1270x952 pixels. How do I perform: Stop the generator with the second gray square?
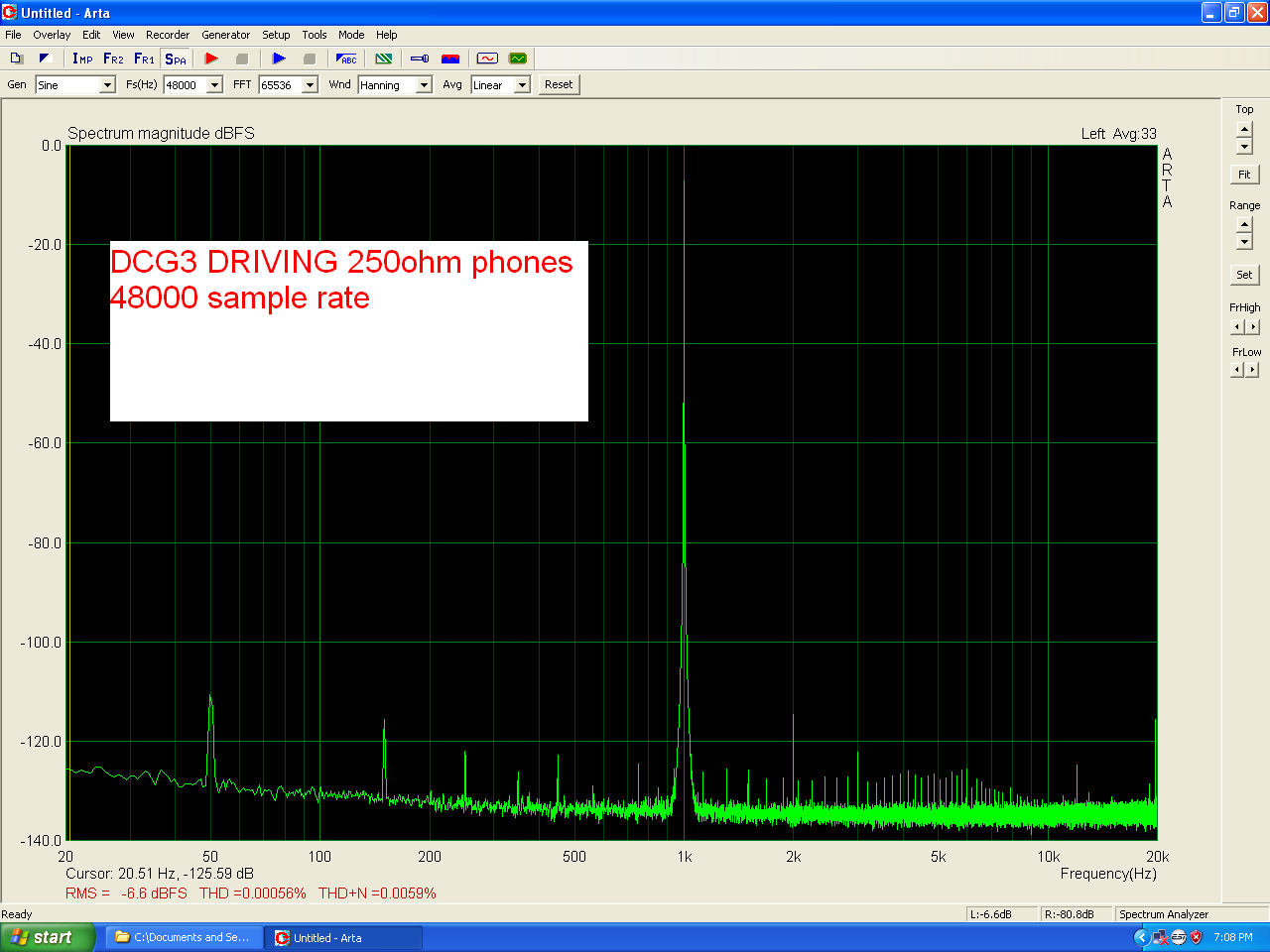pyautogui.click(x=309, y=59)
